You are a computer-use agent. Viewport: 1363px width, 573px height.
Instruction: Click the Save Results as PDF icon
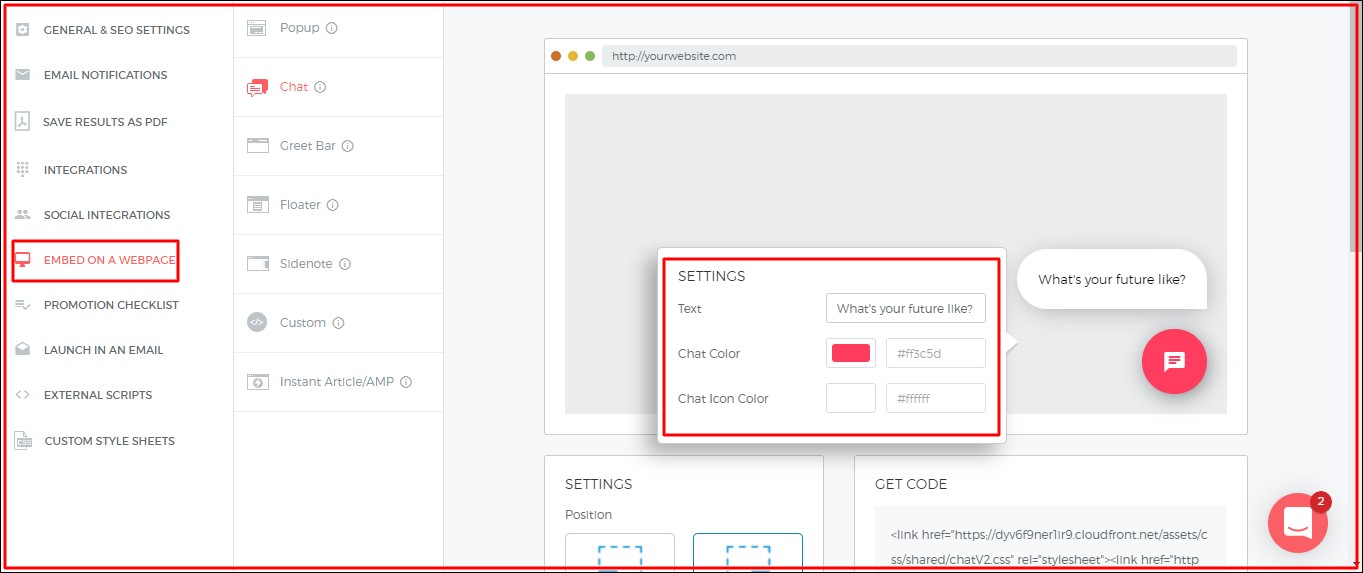23,122
